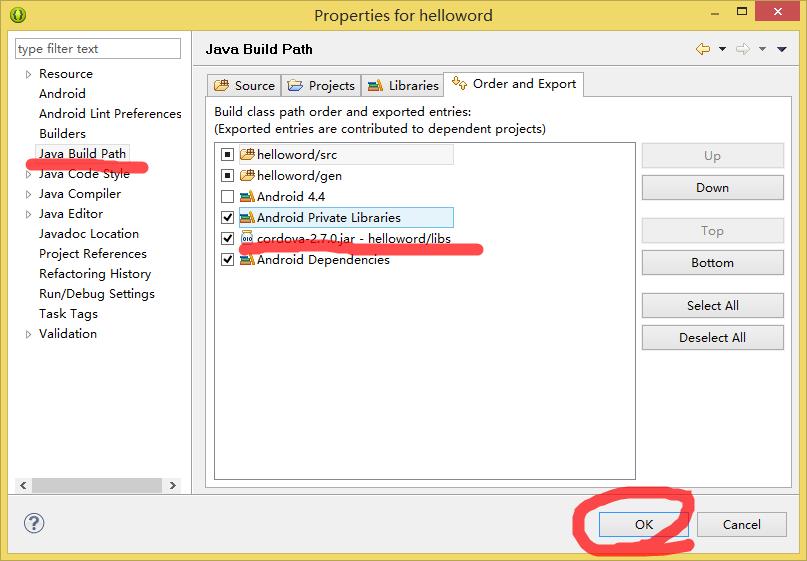807x561 pixels.
Task: Click the Android Private Libraries icon
Action: tap(248, 217)
